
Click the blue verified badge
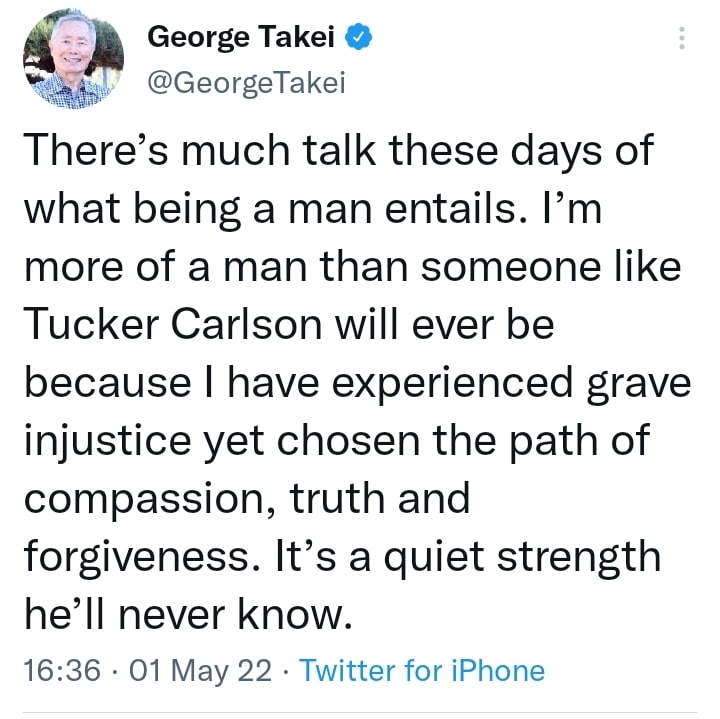[360, 38]
